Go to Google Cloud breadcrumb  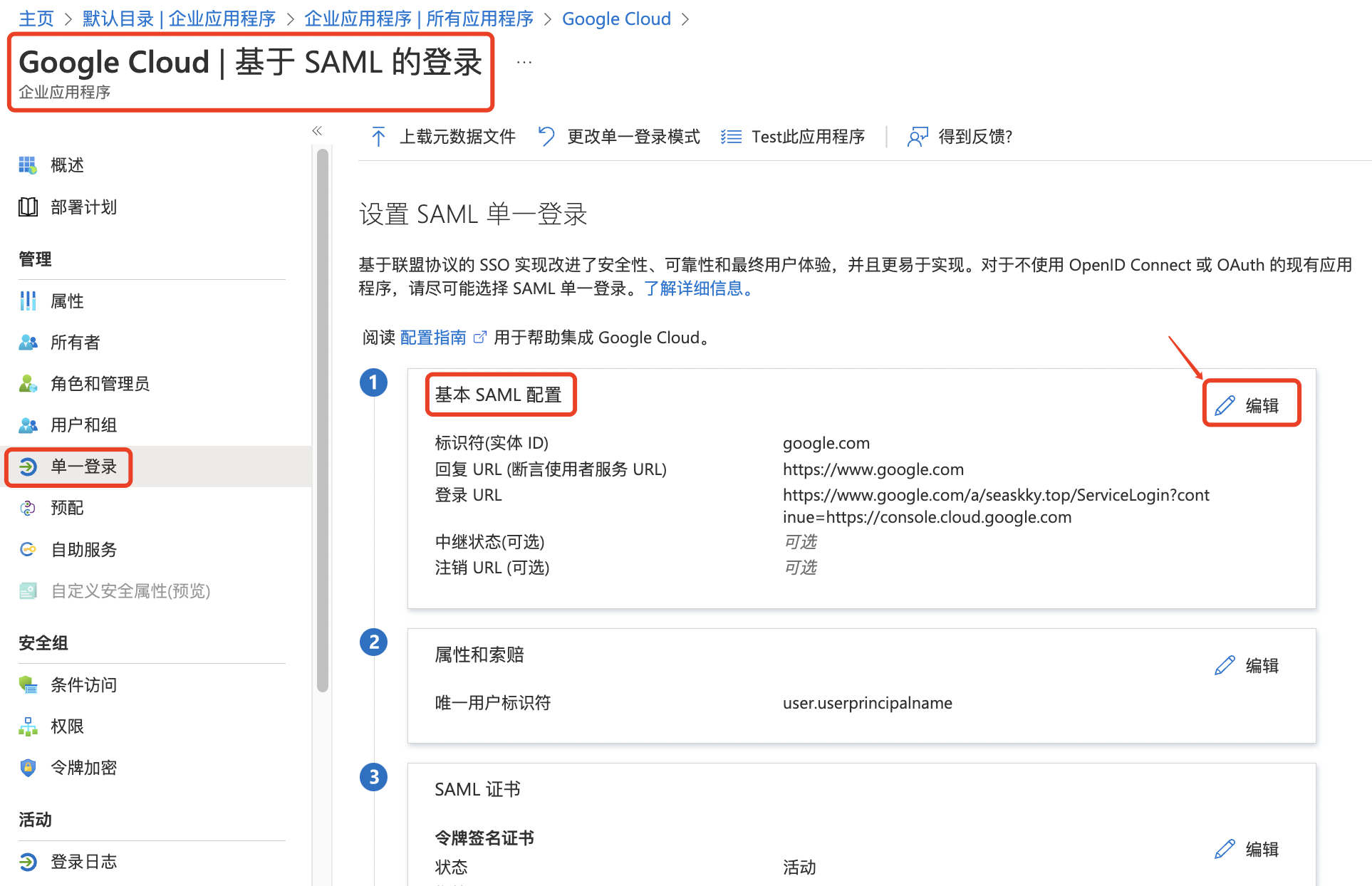pyautogui.click(x=616, y=19)
